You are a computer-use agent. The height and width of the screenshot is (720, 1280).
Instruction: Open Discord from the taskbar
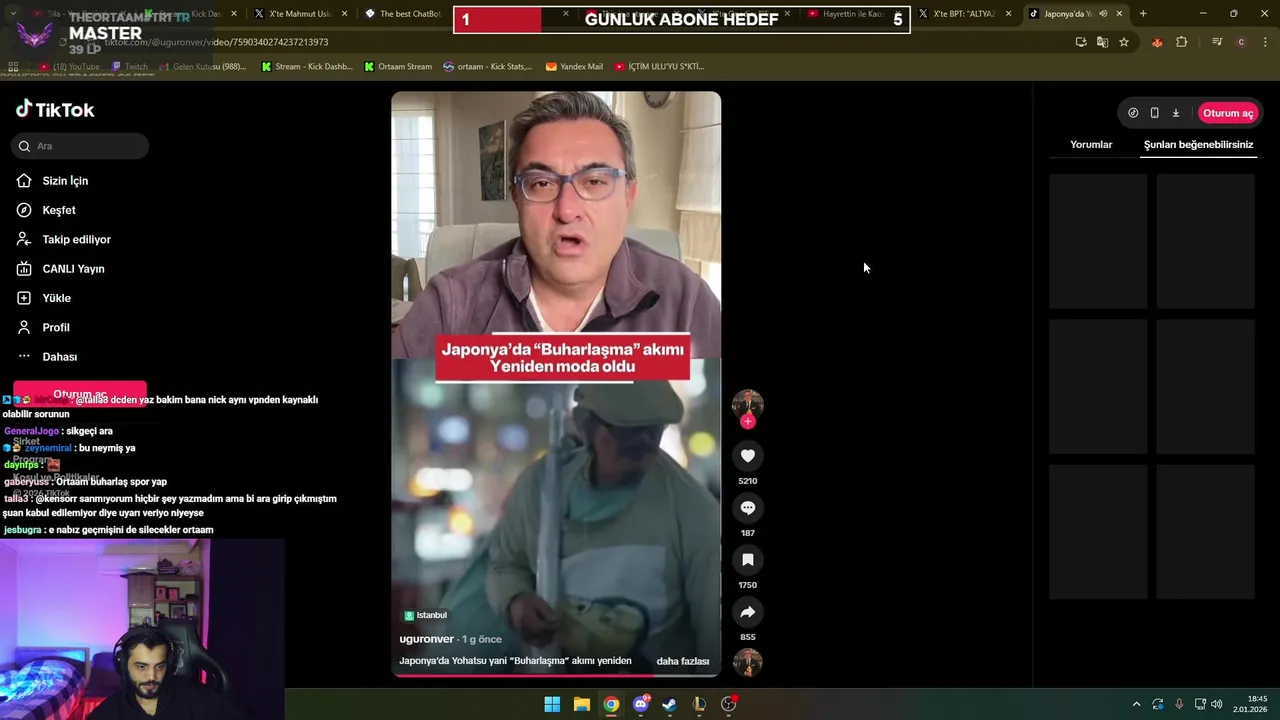(x=641, y=704)
